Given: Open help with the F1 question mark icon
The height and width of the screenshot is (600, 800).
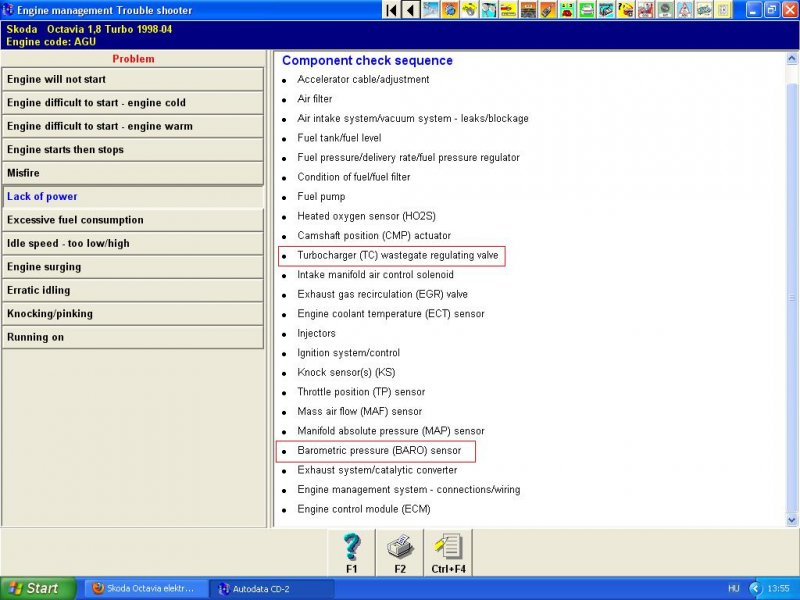Looking at the screenshot, I should click(352, 553).
